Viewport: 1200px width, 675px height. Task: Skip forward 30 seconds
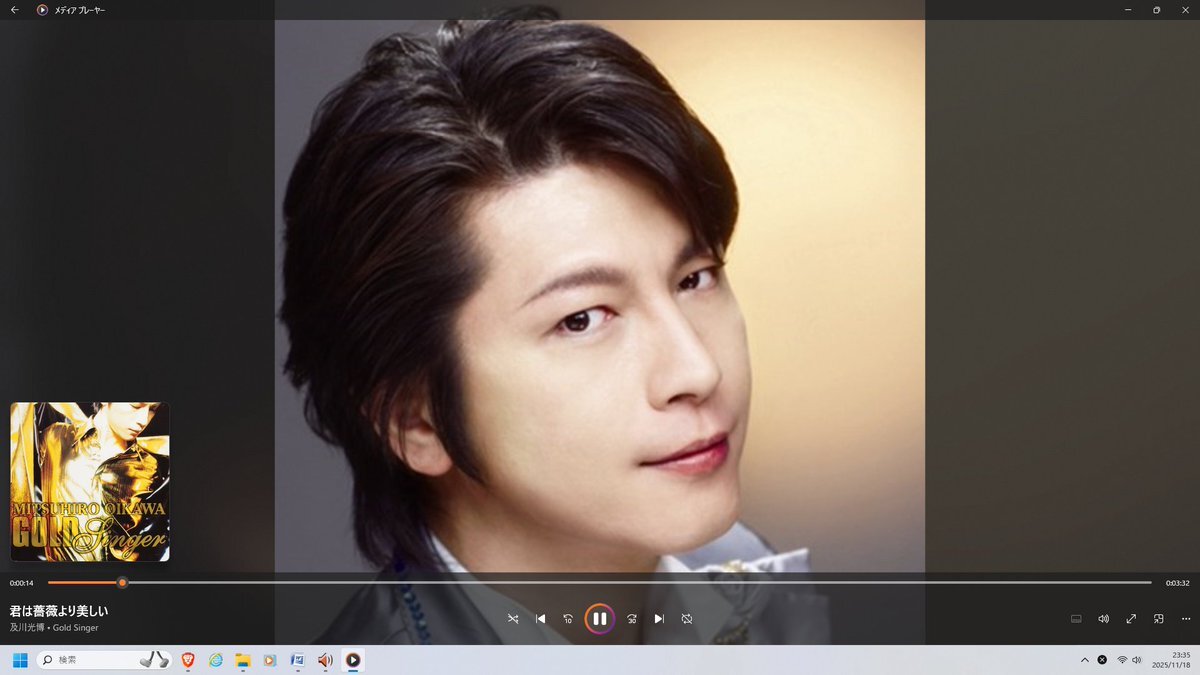(x=632, y=619)
